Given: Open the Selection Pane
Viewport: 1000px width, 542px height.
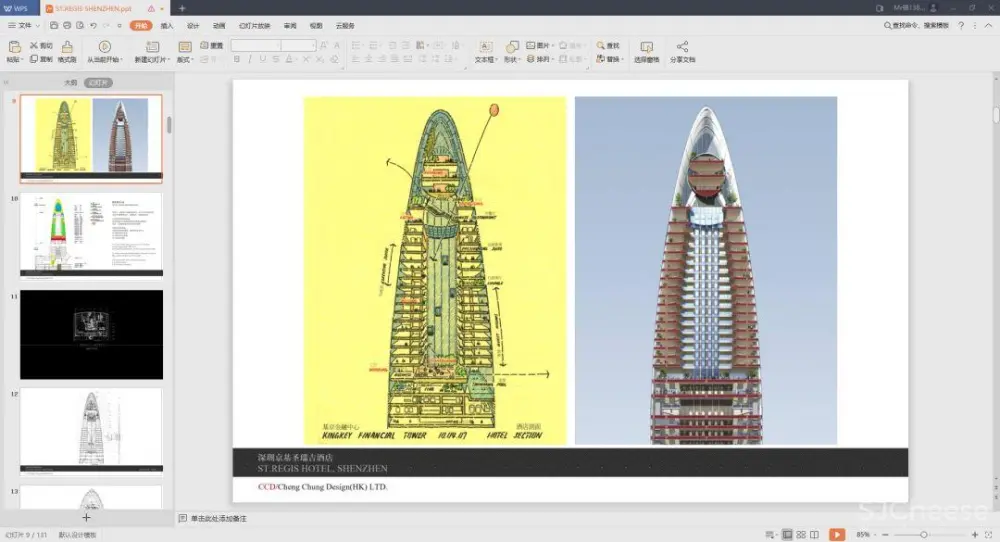Looking at the screenshot, I should 646,47.
